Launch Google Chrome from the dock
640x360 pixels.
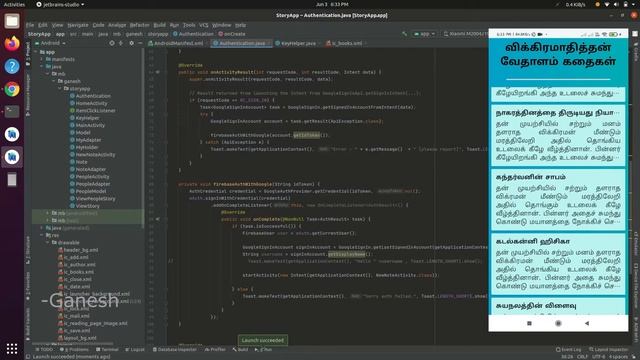coord(12,89)
